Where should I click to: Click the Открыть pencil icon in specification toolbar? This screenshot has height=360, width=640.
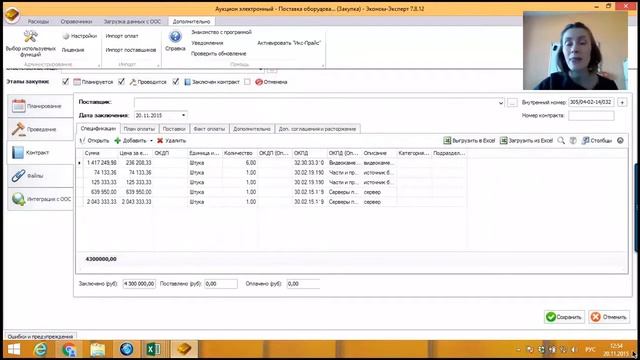(82, 140)
